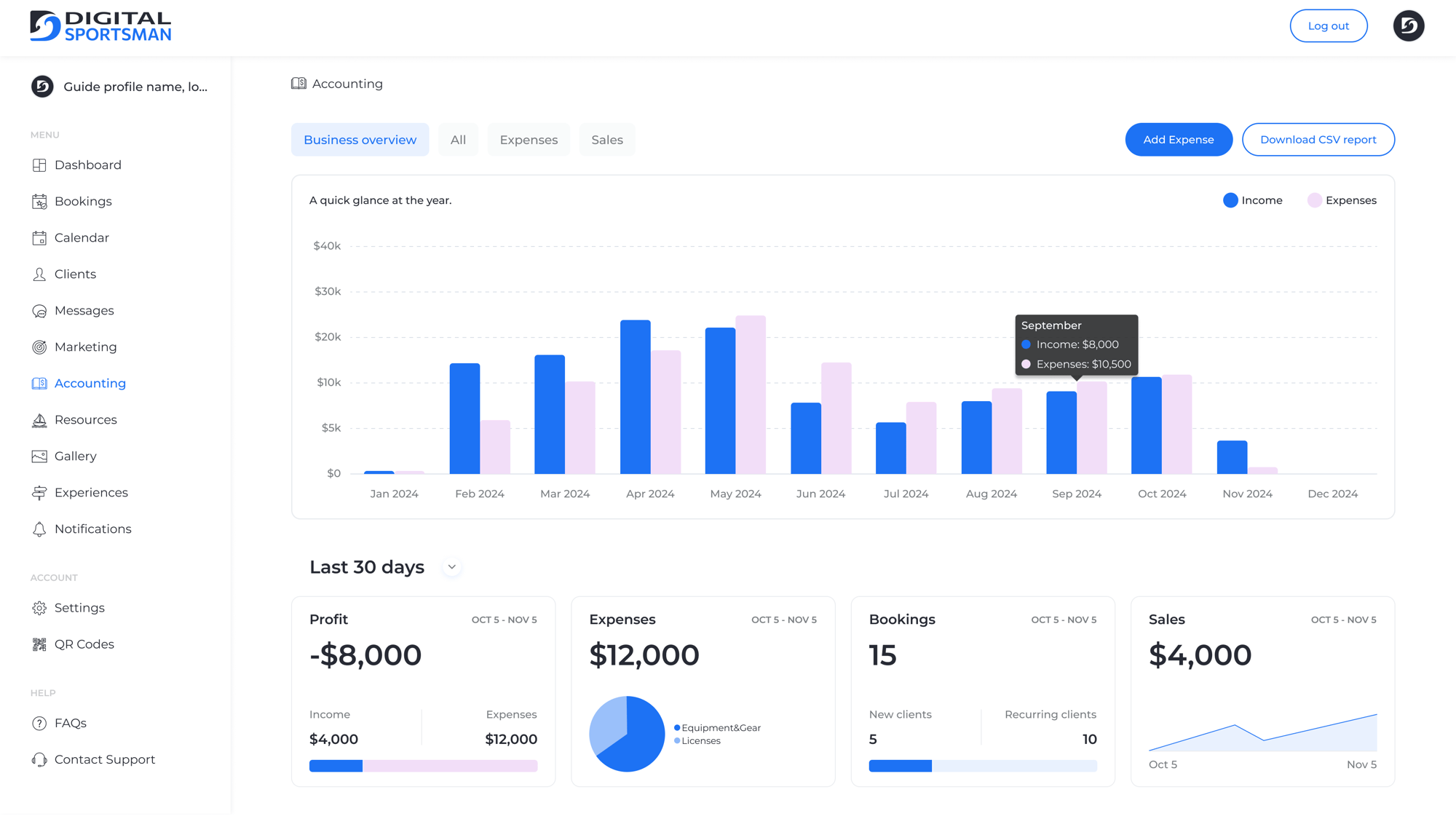The height and width of the screenshot is (819, 1456).
Task: Switch to the Sales tab
Action: [606, 140]
